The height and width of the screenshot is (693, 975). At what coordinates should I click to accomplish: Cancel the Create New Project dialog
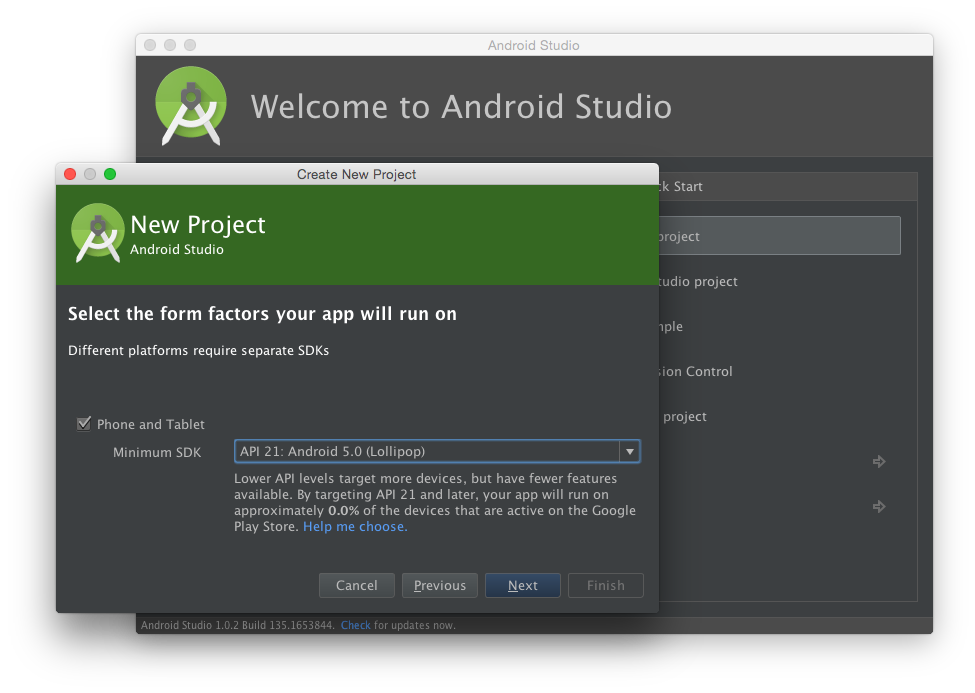tap(357, 585)
